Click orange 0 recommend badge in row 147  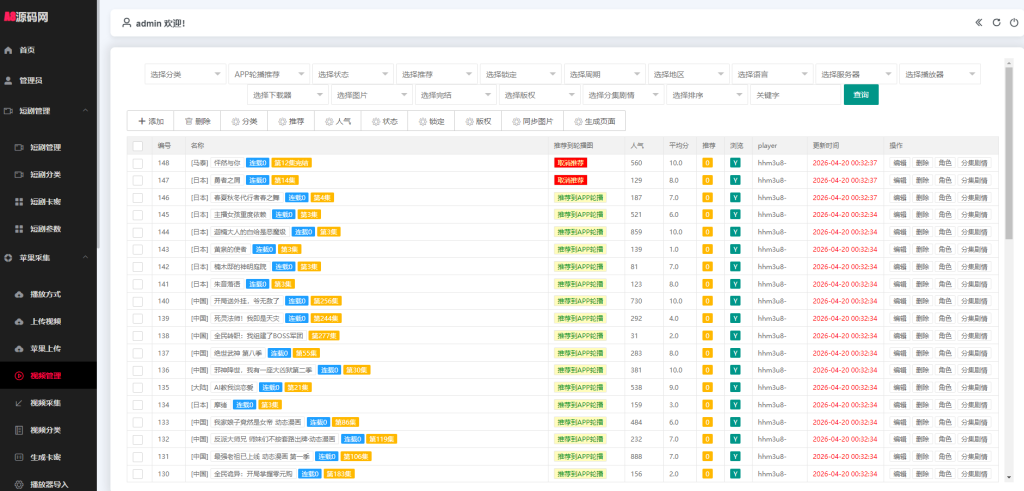707,180
